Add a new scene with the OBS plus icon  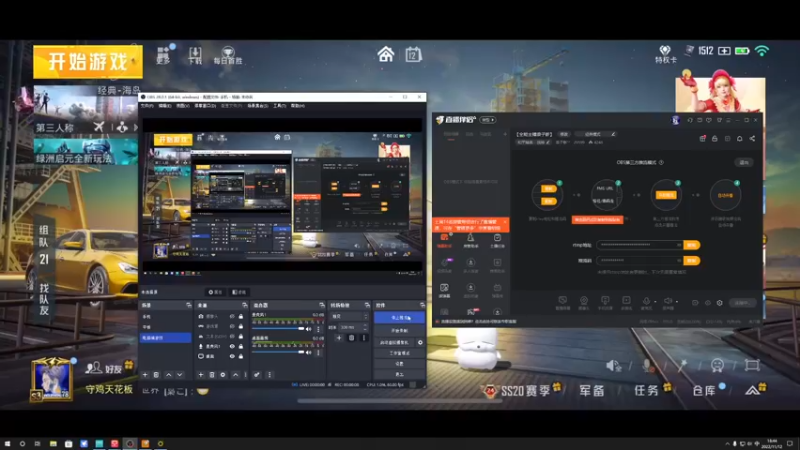[145, 375]
